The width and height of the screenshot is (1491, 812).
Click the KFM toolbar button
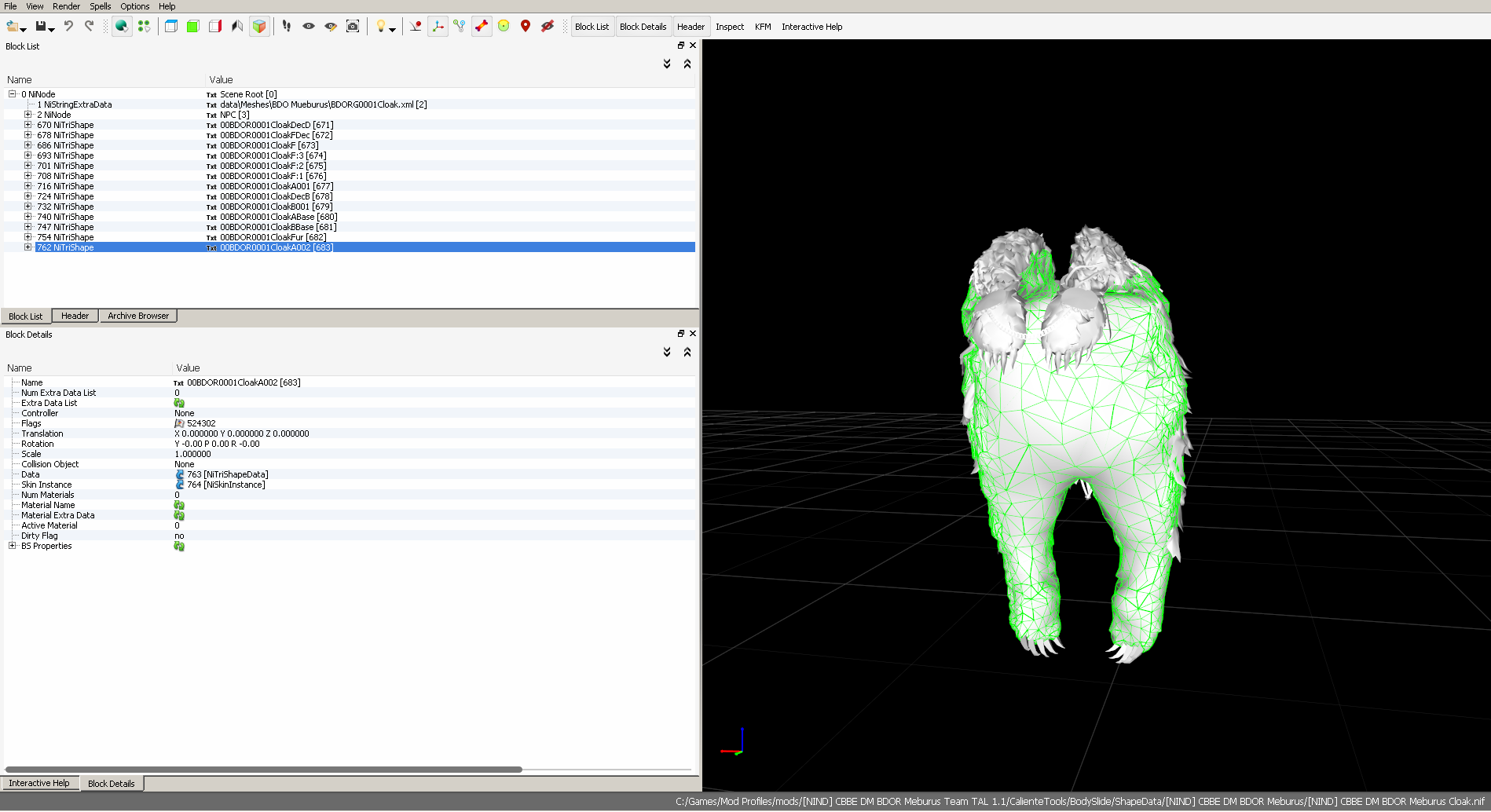tap(762, 27)
